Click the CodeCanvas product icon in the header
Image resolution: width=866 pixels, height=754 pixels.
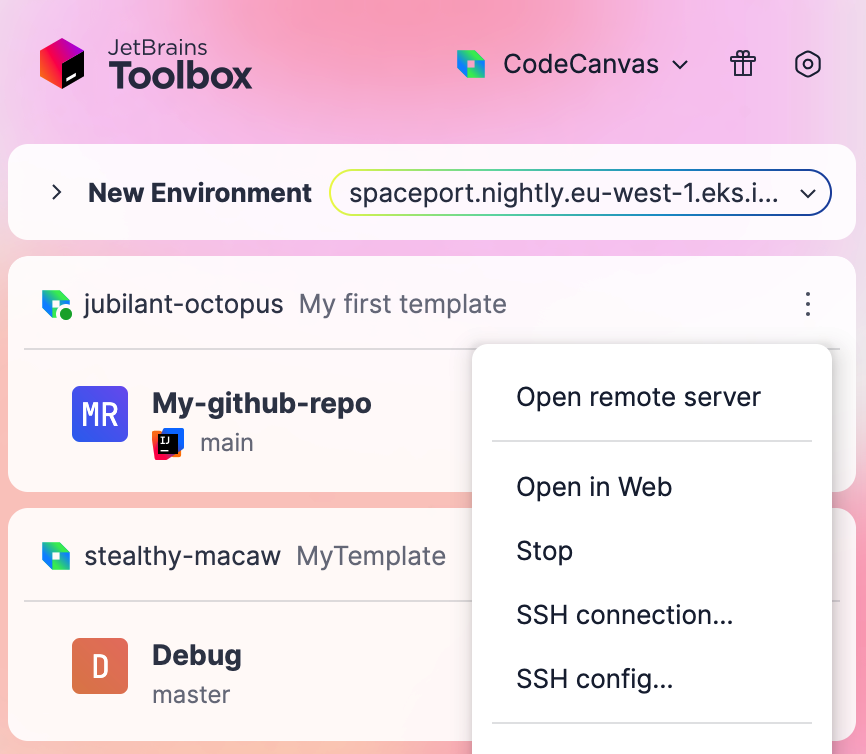470,63
